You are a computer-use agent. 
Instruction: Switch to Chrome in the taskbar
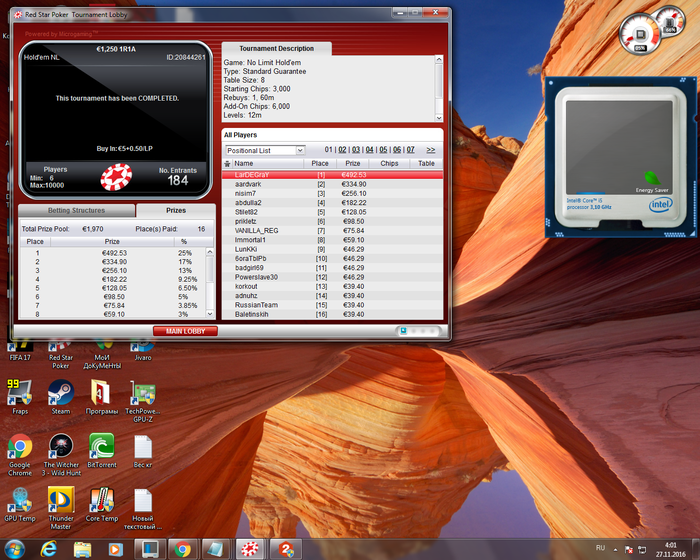(x=183, y=549)
